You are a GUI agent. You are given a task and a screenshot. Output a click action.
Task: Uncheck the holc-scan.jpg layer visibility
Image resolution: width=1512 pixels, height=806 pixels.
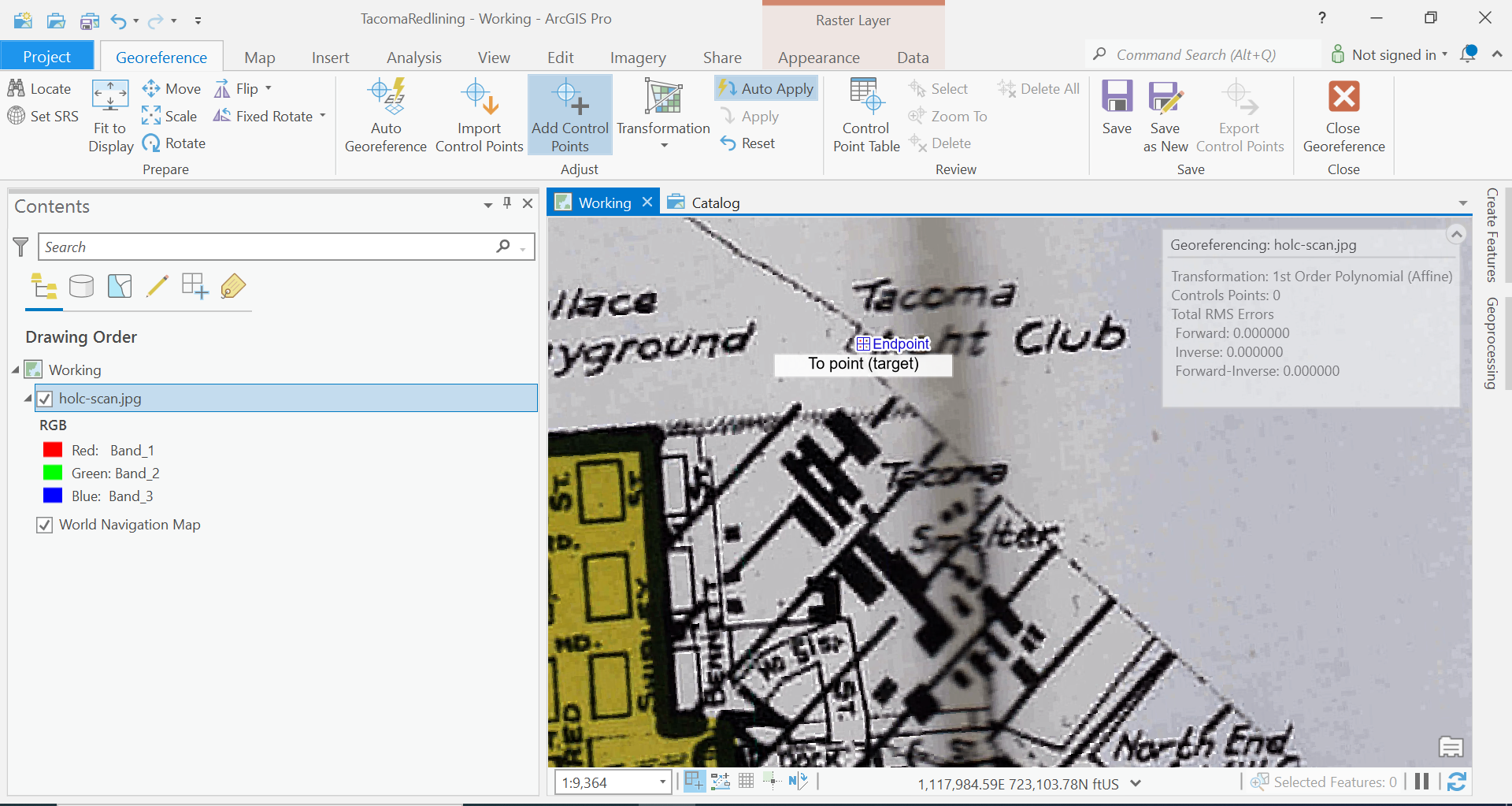point(45,399)
